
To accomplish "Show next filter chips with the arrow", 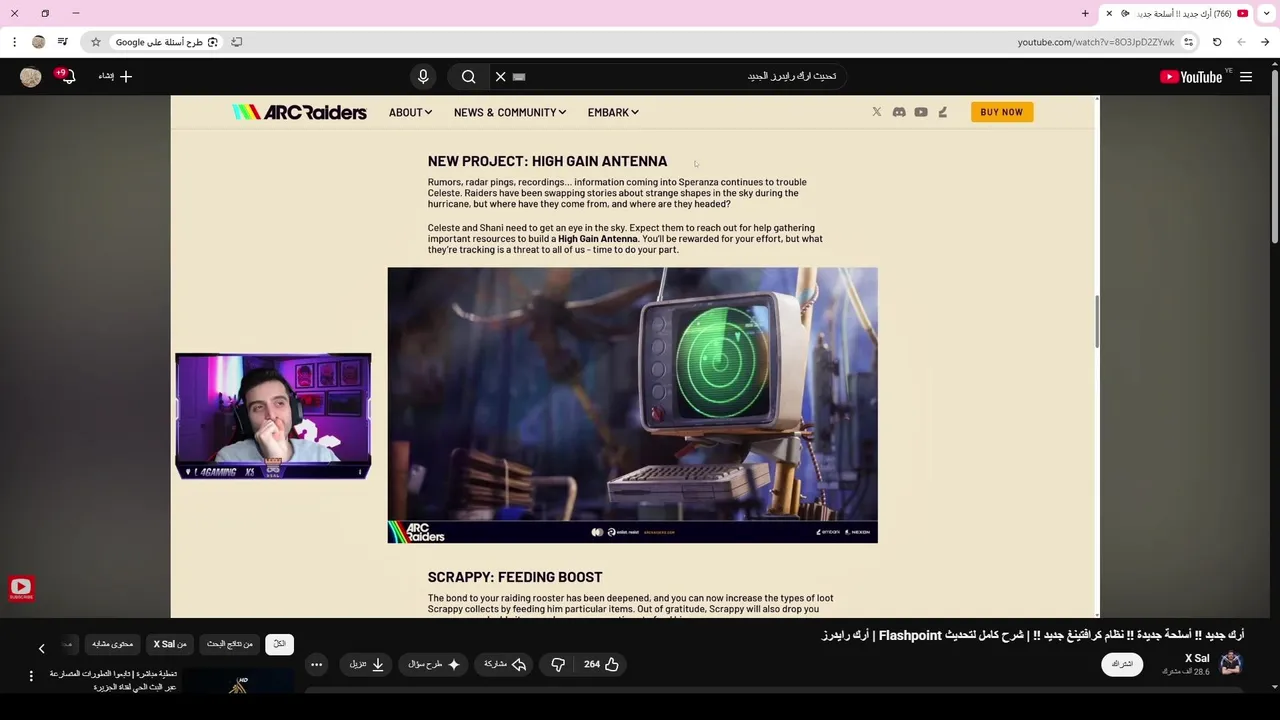I will tap(41, 648).
